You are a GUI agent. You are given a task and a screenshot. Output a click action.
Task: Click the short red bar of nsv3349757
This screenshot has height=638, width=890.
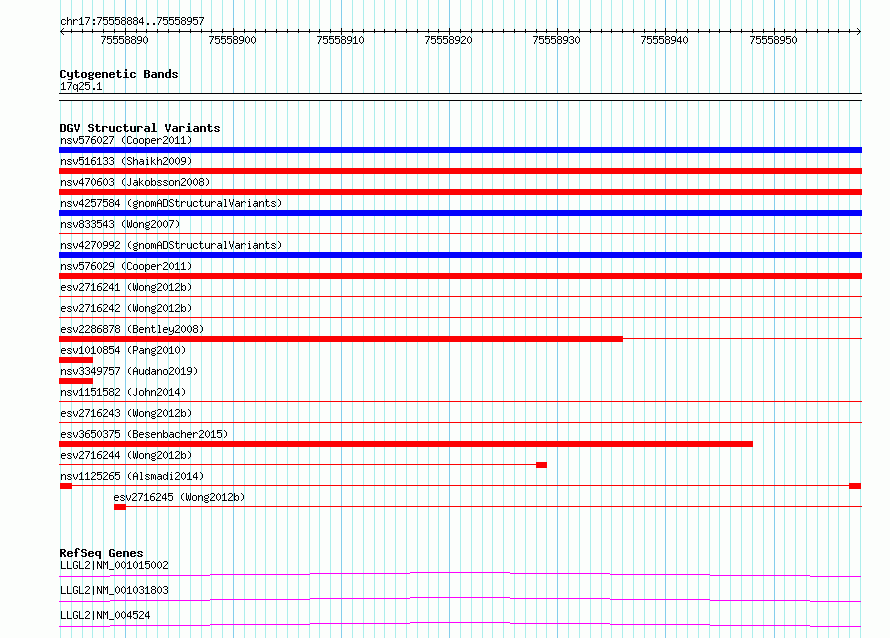76,381
